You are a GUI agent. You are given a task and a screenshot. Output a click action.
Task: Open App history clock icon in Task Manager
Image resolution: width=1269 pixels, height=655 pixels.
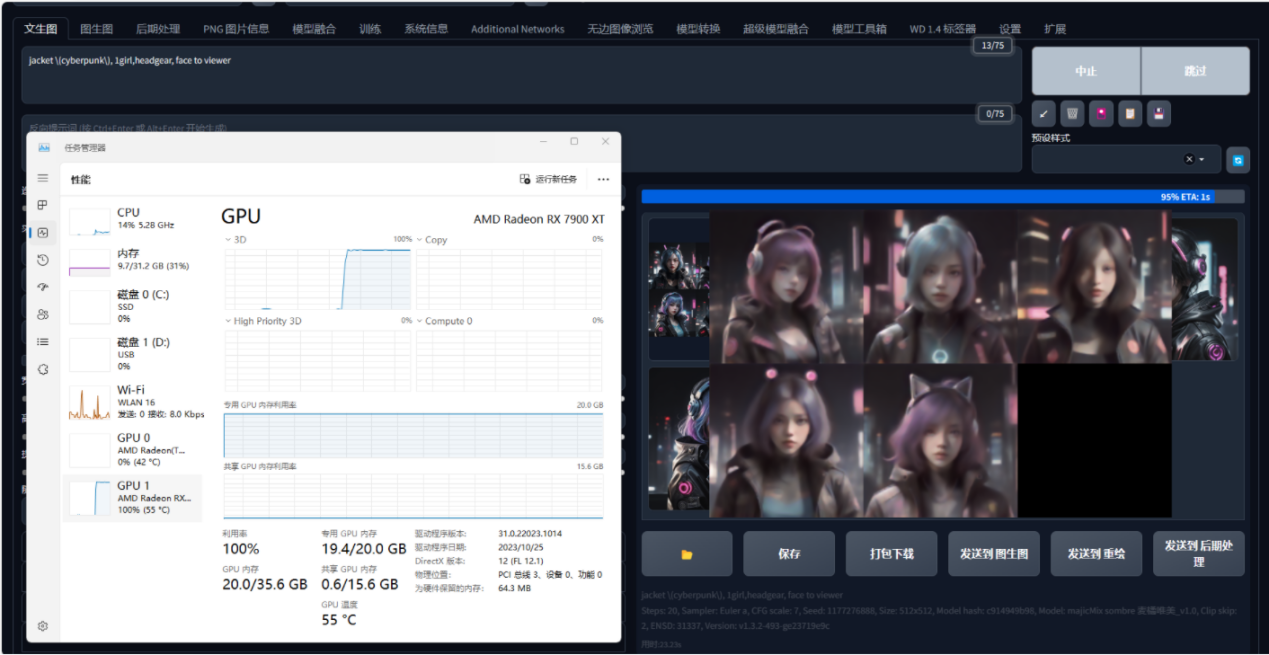pyautogui.click(x=43, y=260)
